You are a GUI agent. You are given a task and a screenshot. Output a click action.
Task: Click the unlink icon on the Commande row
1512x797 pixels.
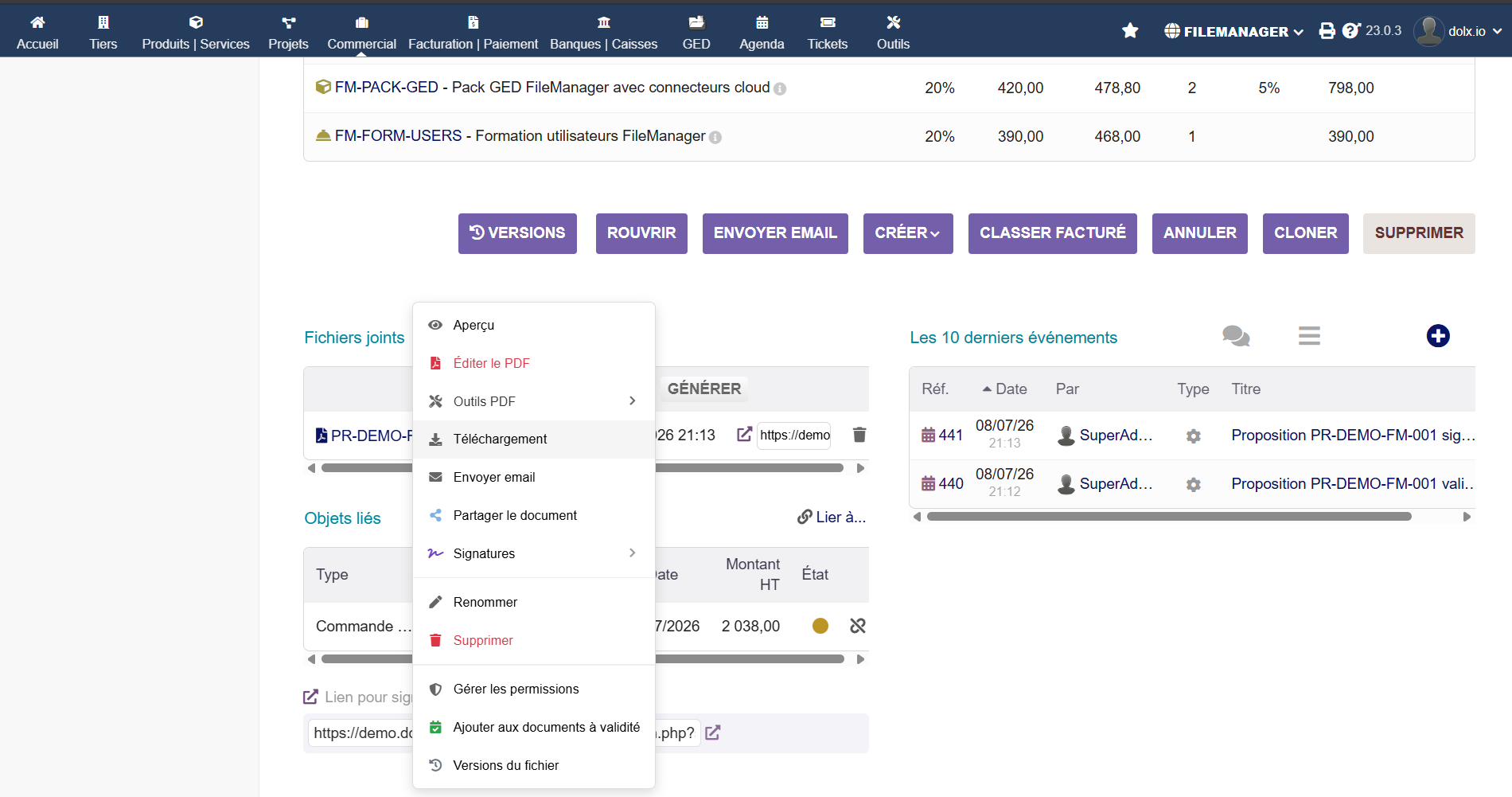[858, 626]
